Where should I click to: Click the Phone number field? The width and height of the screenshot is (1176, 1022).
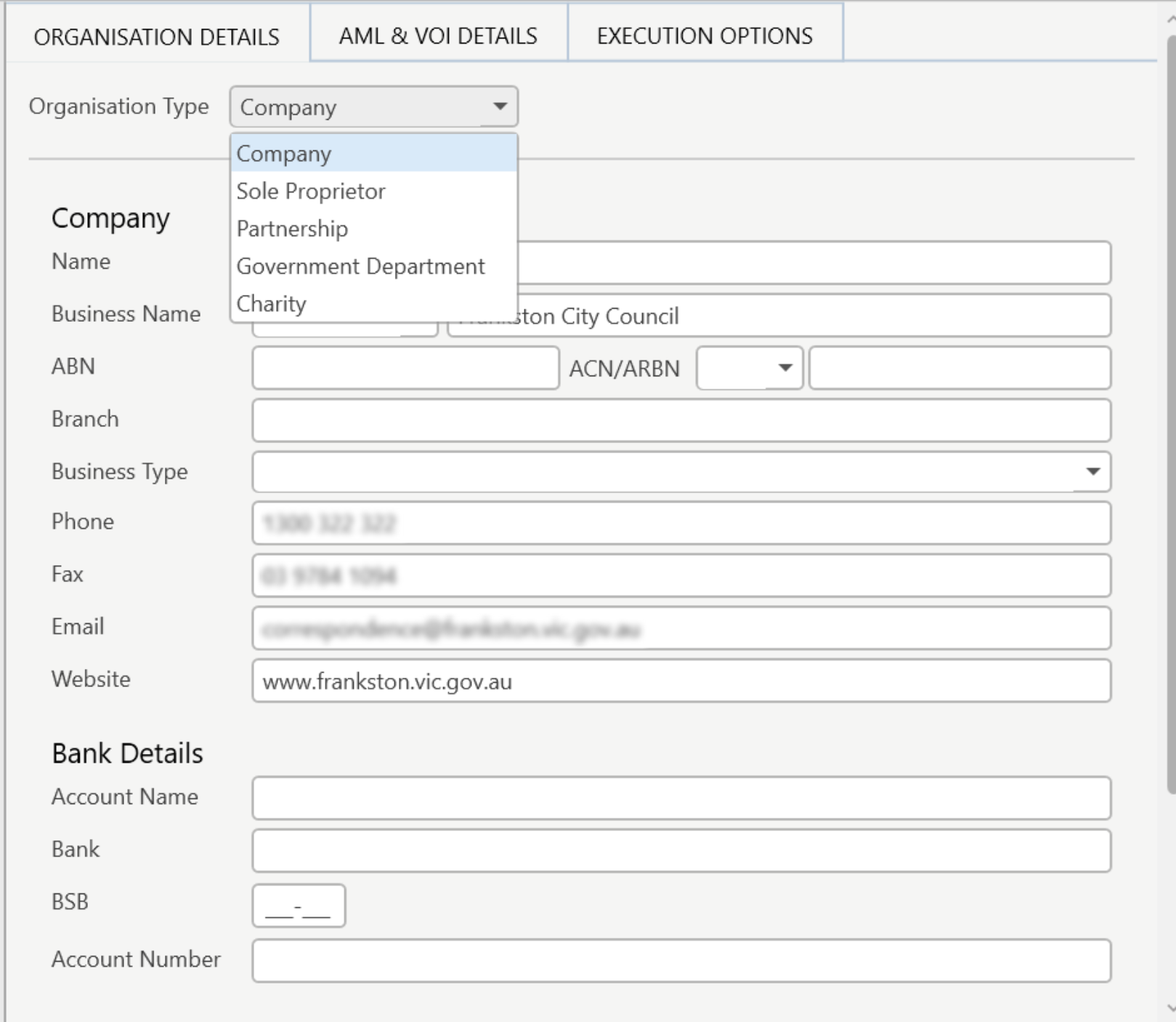pos(681,523)
